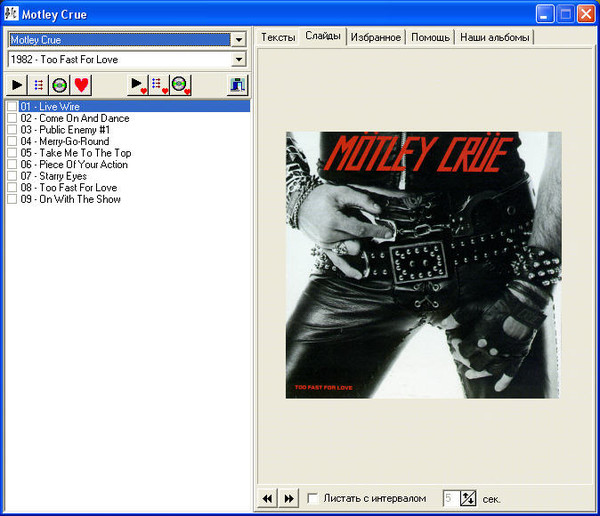Open the Наши альбомы tab
Screen dimensions: 600x516
(494, 38)
